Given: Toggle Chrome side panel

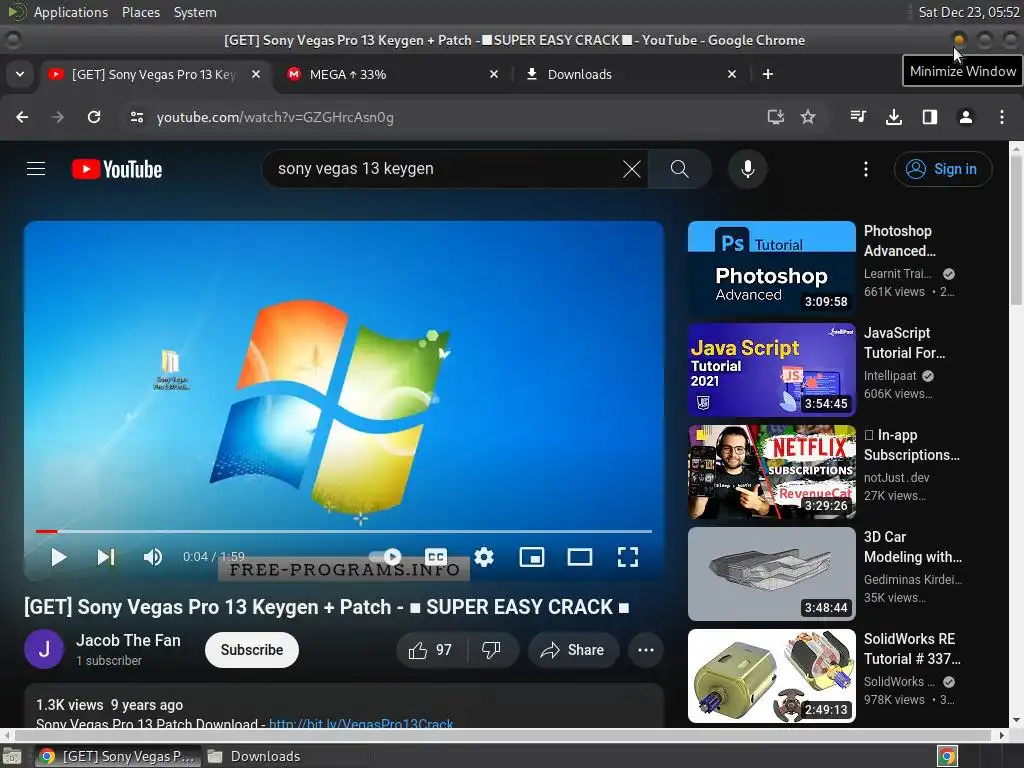Looking at the screenshot, I should click(930, 118).
